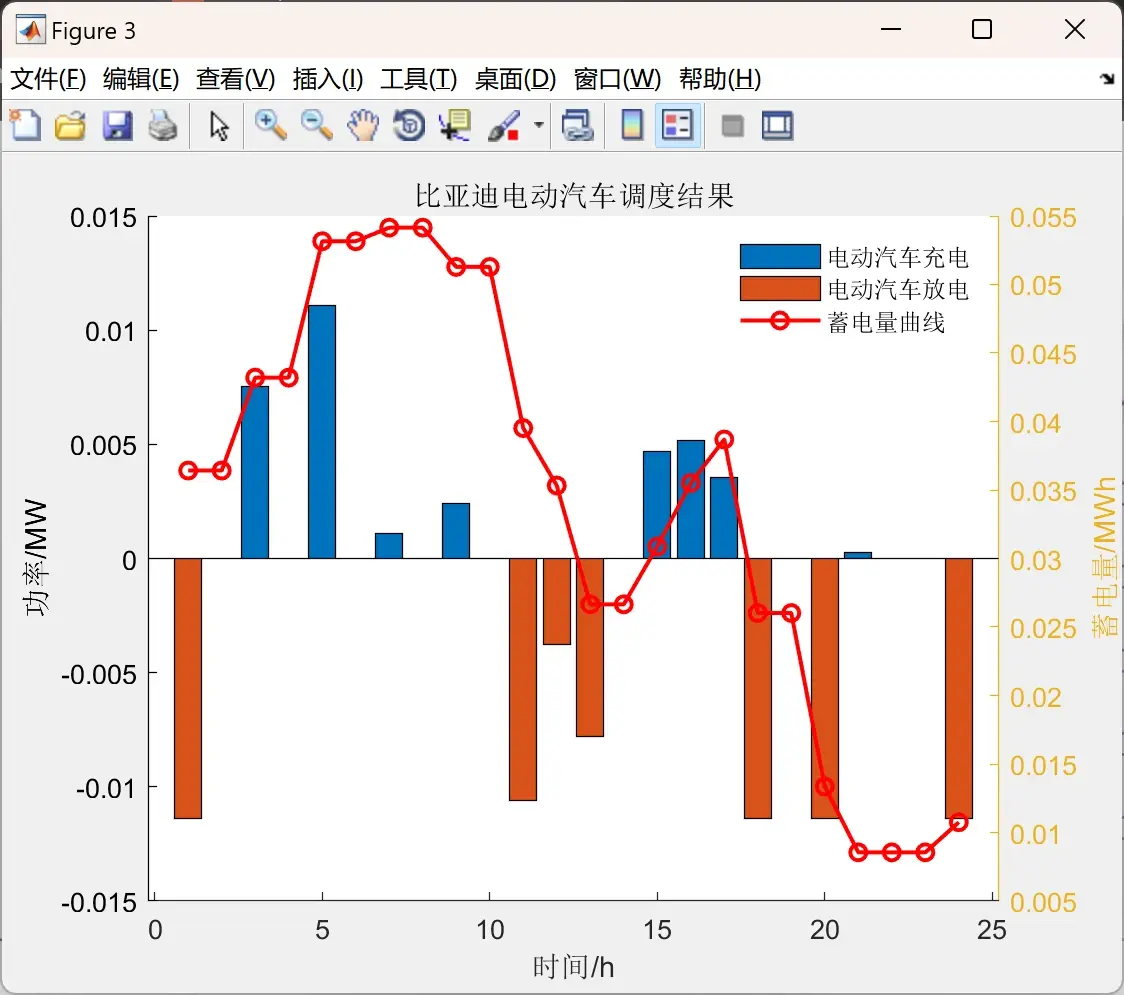Viewport: 1124px width, 995px height.
Task: Toggle the Edit Plot arrow tool
Action: pyautogui.click(x=219, y=125)
